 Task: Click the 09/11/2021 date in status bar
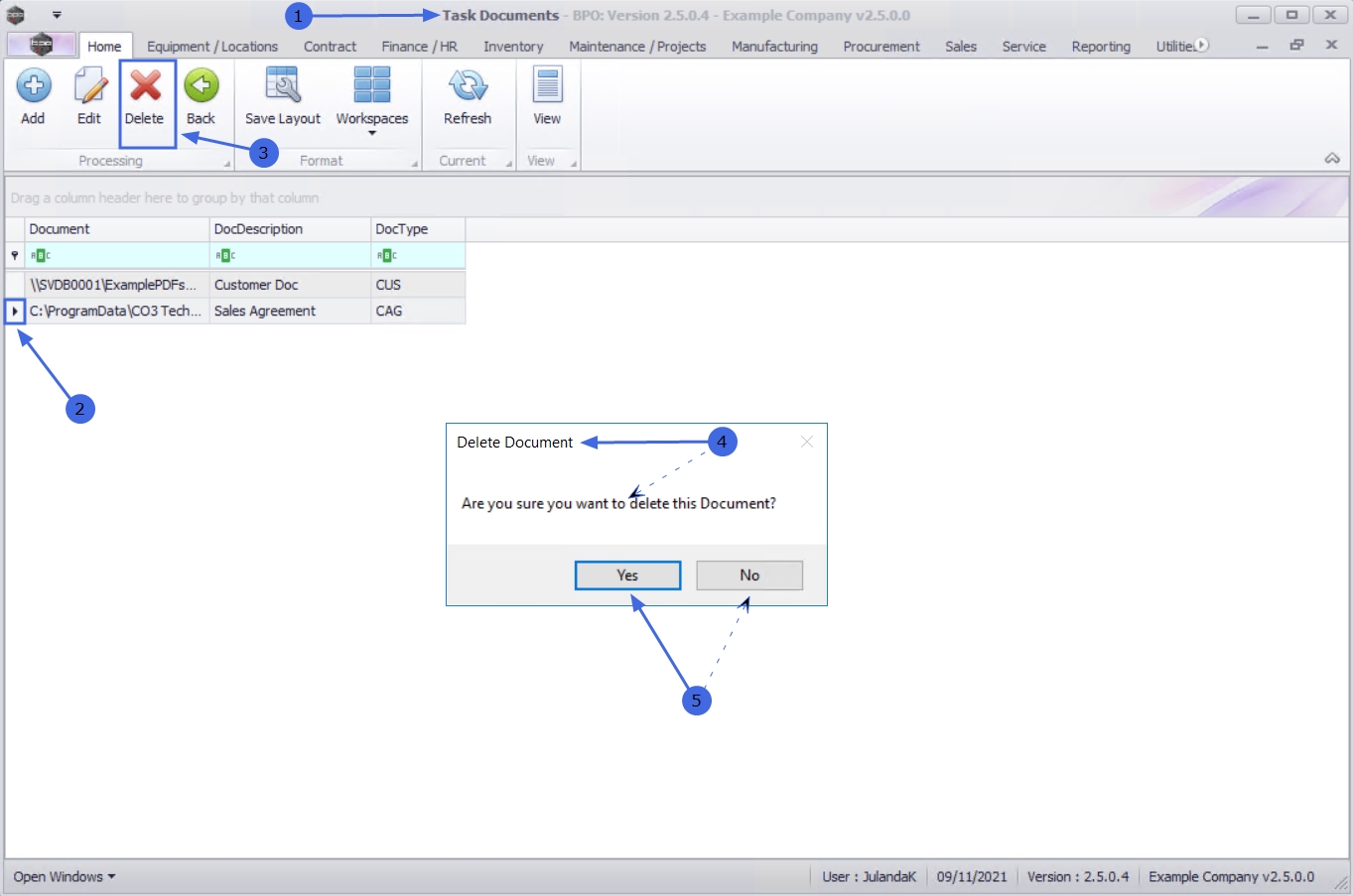[972, 877]
